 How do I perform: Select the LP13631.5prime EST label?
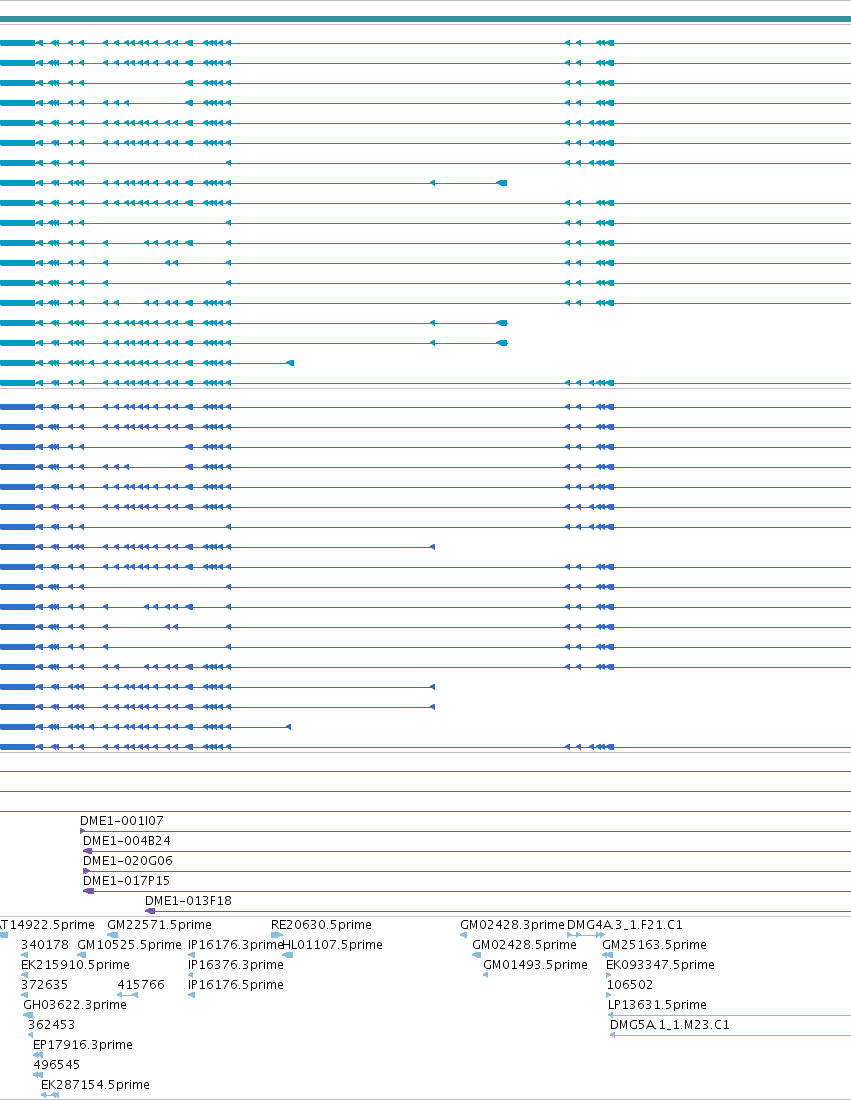coord(657,1005)
